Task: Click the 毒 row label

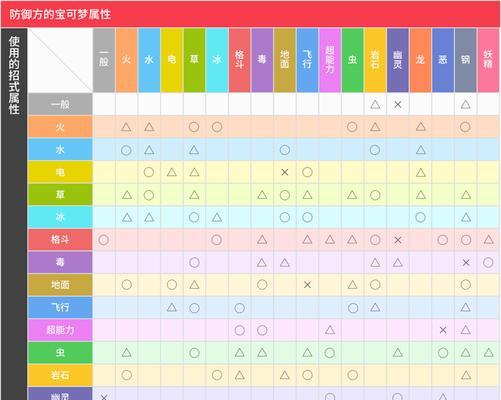Action: [60, 262]
